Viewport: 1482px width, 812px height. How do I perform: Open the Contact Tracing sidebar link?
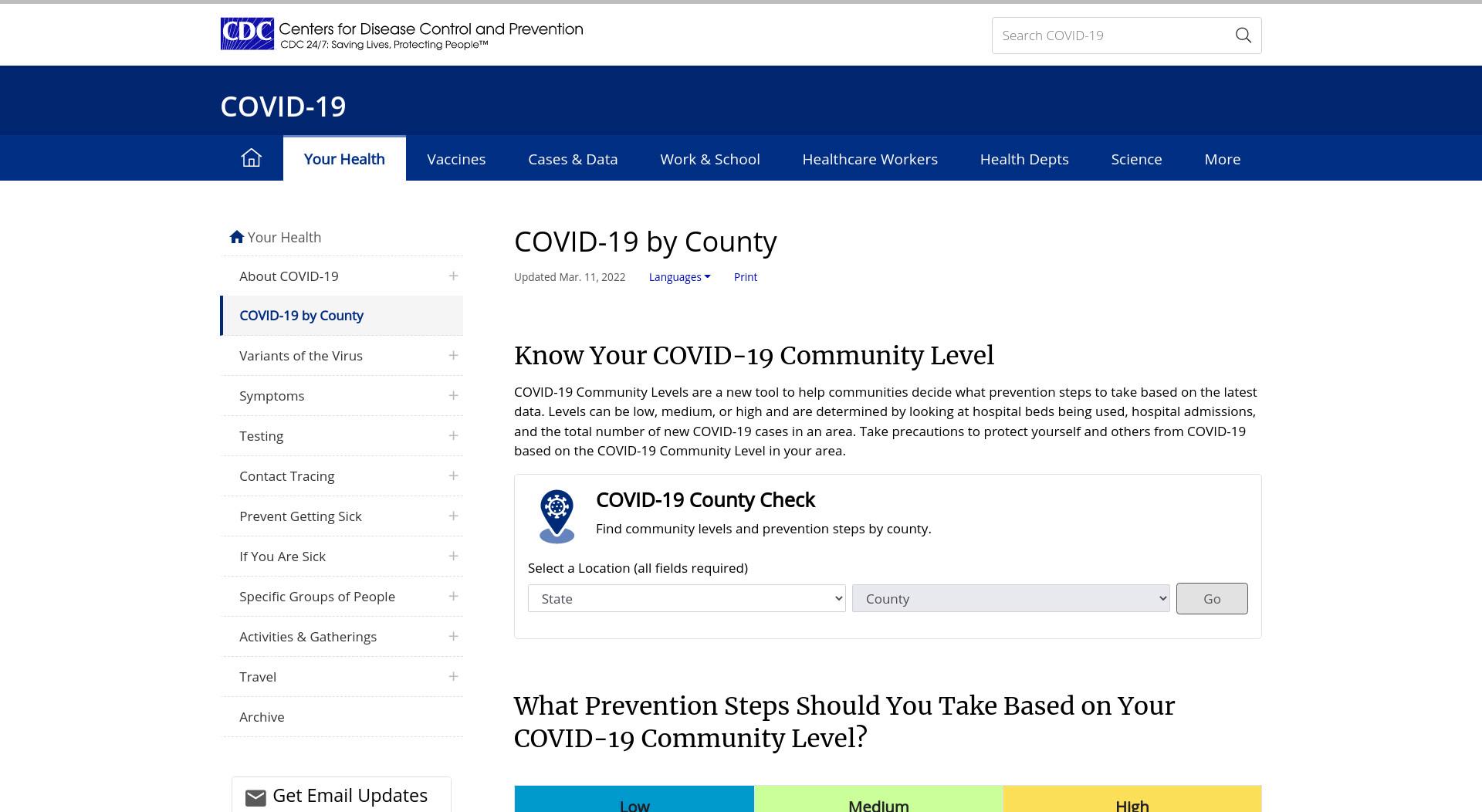[x=287, y=476]
